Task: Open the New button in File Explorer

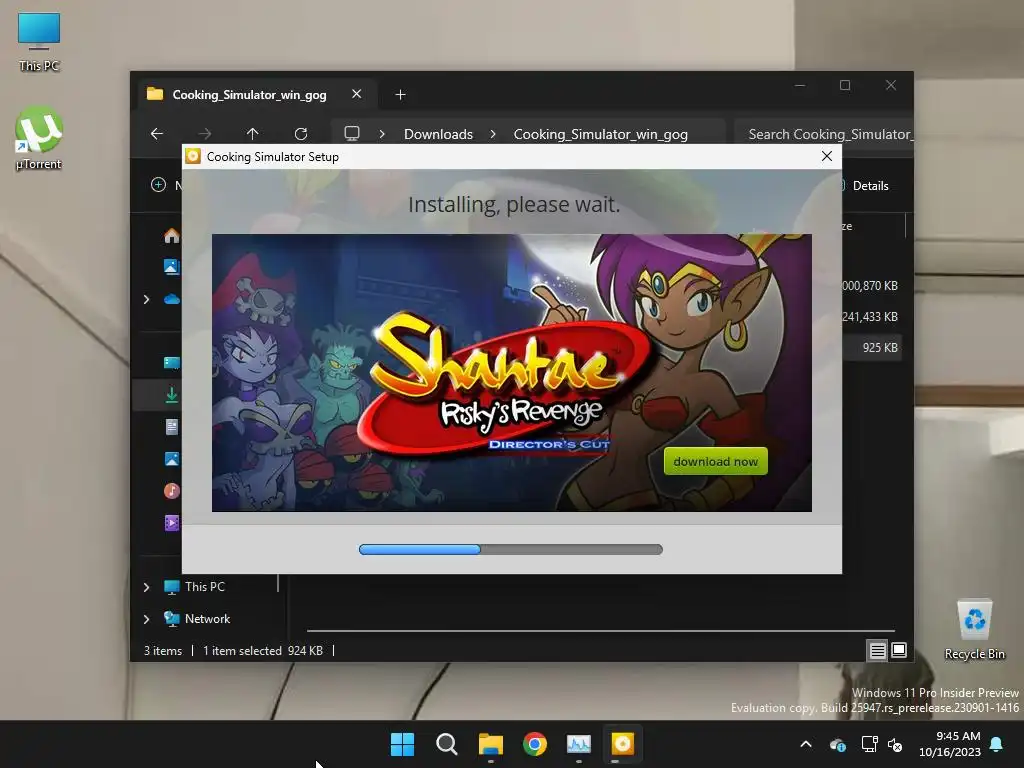Action: click(x=166, y=185)
